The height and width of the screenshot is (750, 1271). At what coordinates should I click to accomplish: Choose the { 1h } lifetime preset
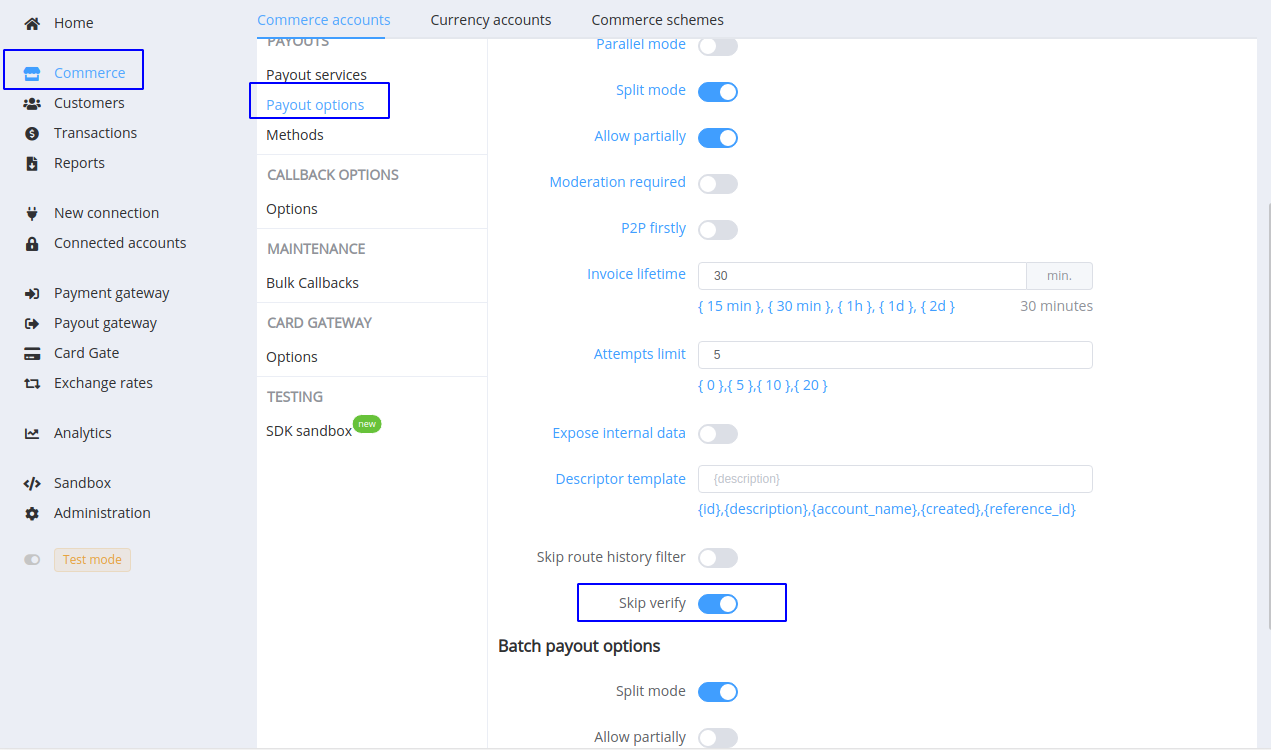[x=857, y=306]
